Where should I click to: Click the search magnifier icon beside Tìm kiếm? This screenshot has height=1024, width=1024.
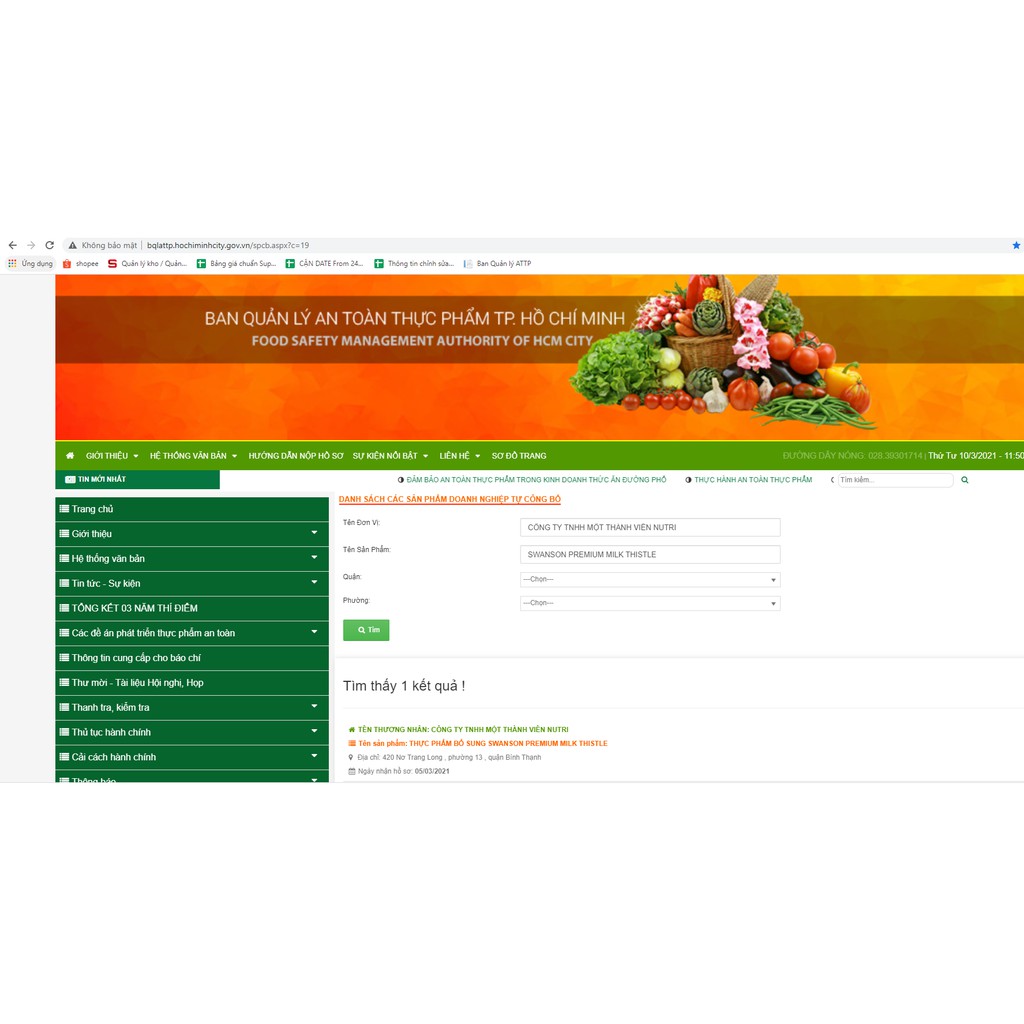point(965,480)
